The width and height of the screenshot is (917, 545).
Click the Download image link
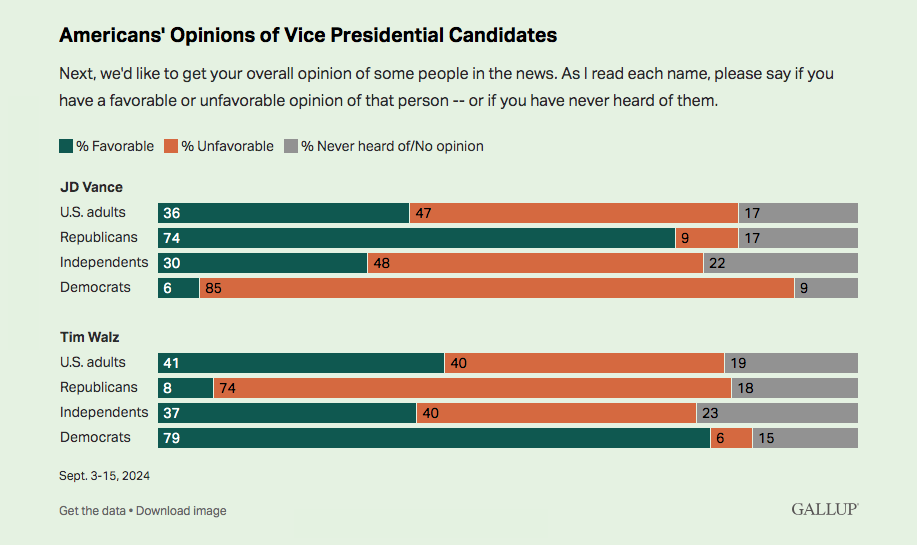click(181, 511)
